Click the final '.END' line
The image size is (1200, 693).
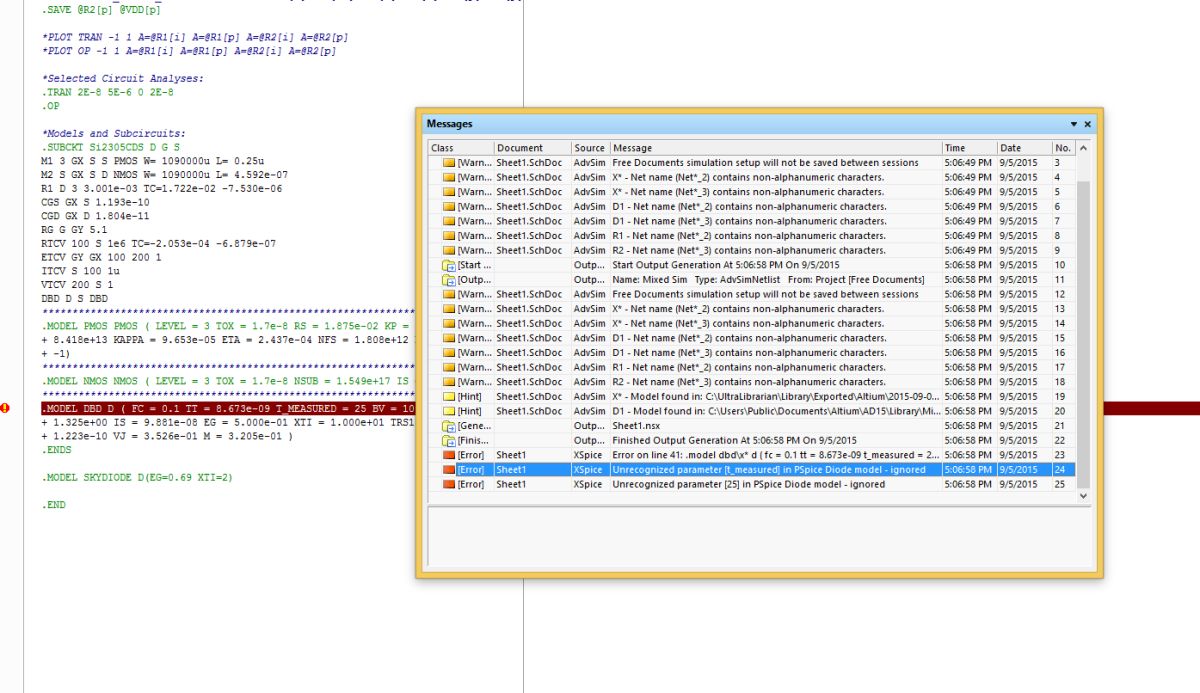click(54, 505)
